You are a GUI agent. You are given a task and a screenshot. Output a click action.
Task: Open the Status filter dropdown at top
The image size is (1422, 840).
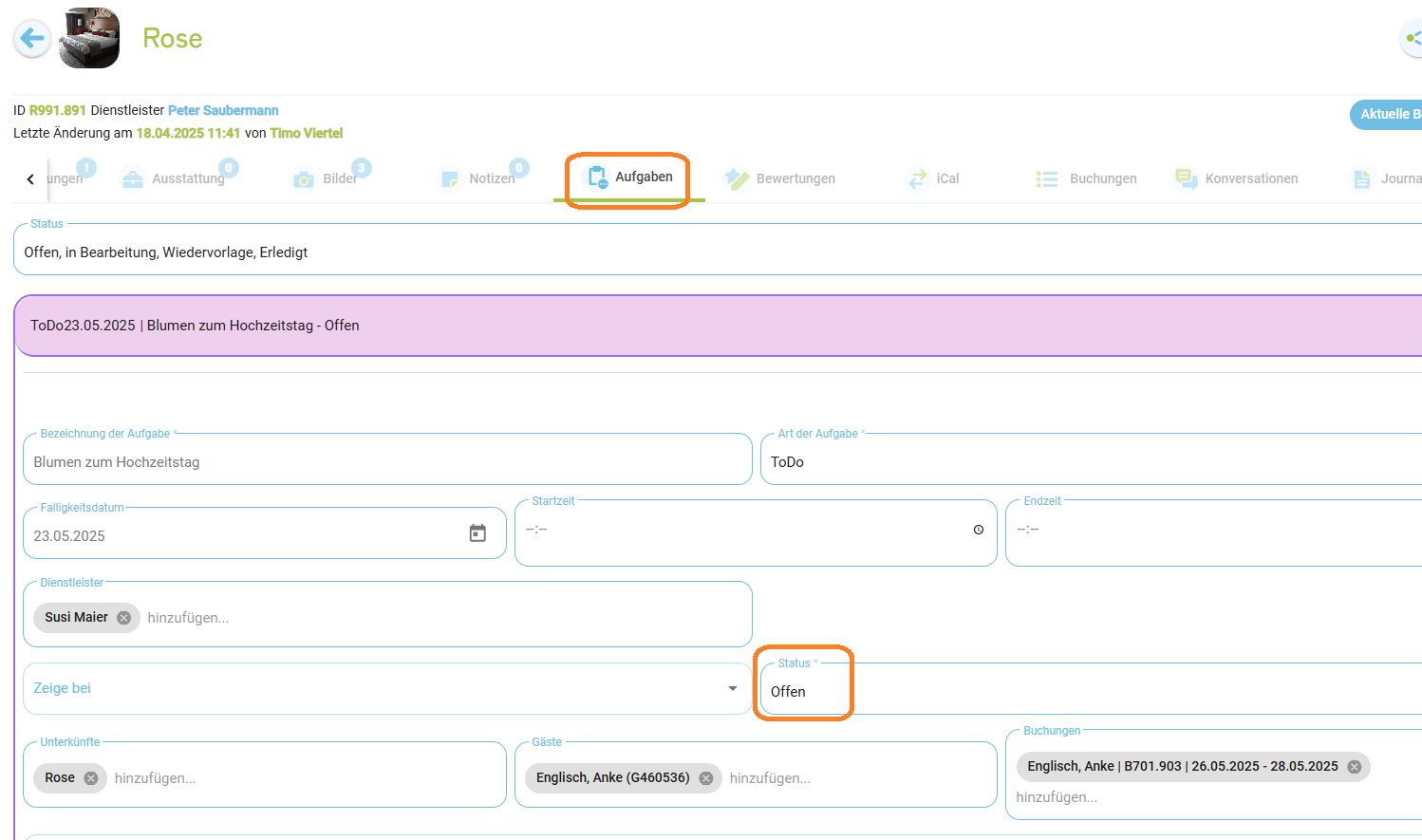pyautogui.click(x=718, y=252)
